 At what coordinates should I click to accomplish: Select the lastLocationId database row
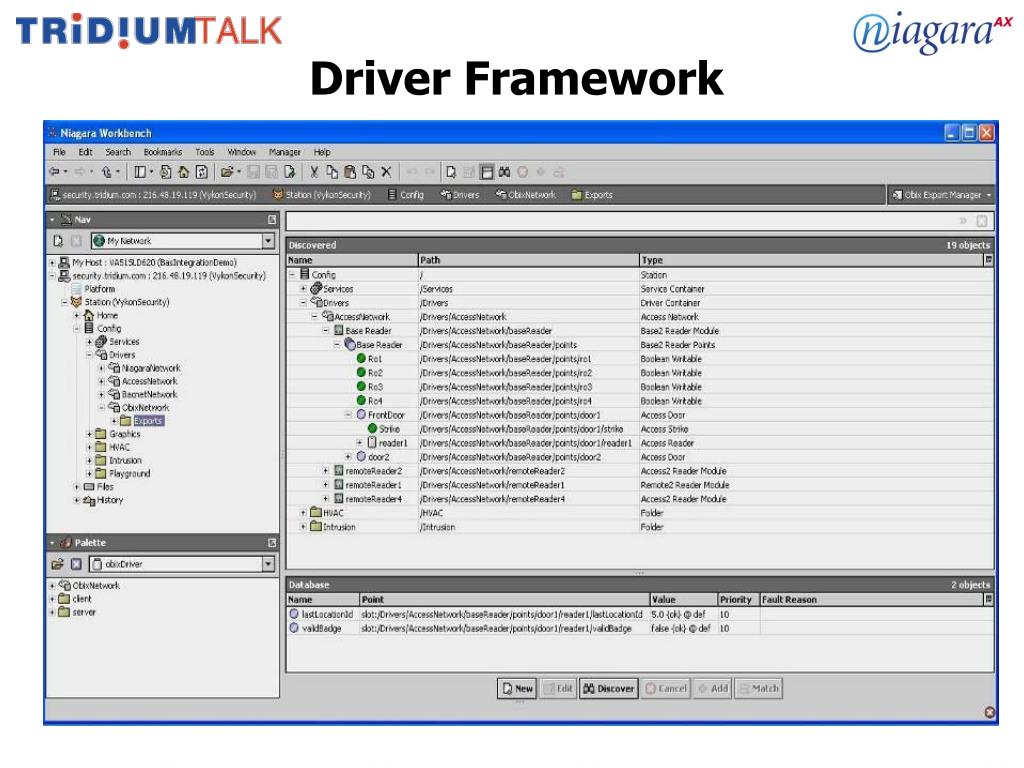[x=639, y=614]
